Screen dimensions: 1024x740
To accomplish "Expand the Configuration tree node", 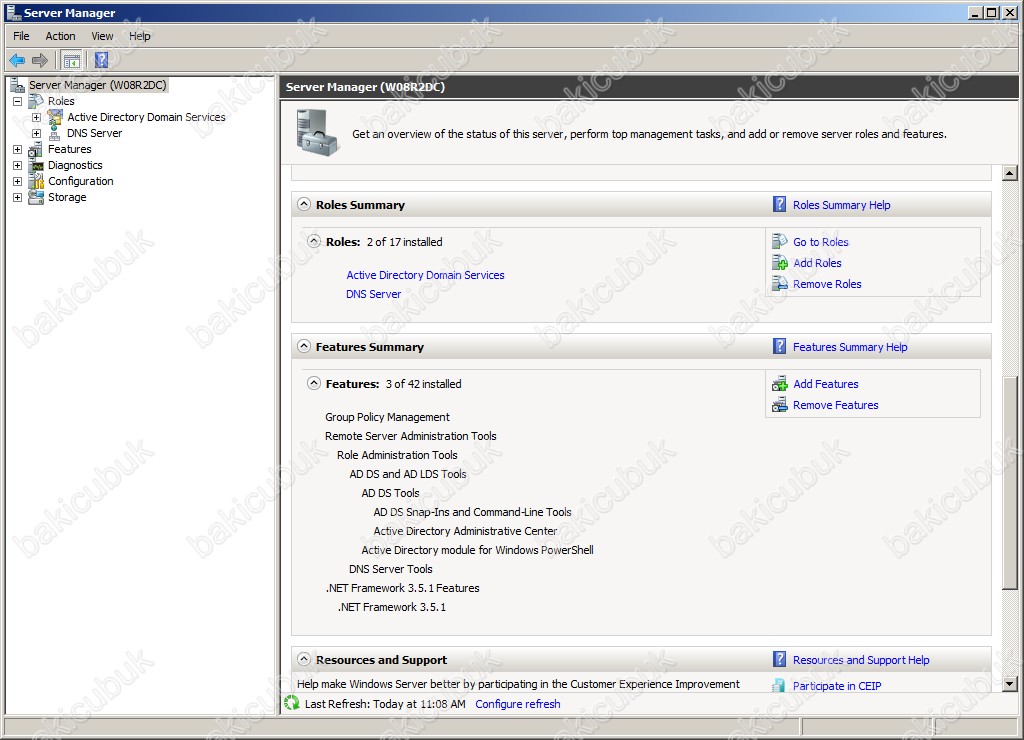I will 18,181.
